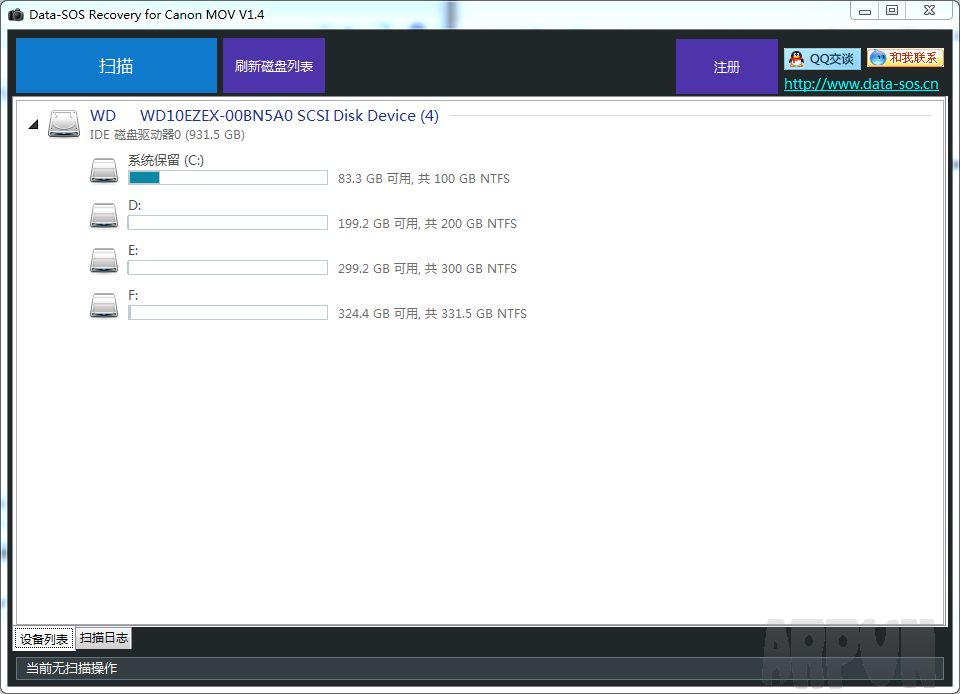Click the 'D:' drive letter label

[x=135, y=206]
